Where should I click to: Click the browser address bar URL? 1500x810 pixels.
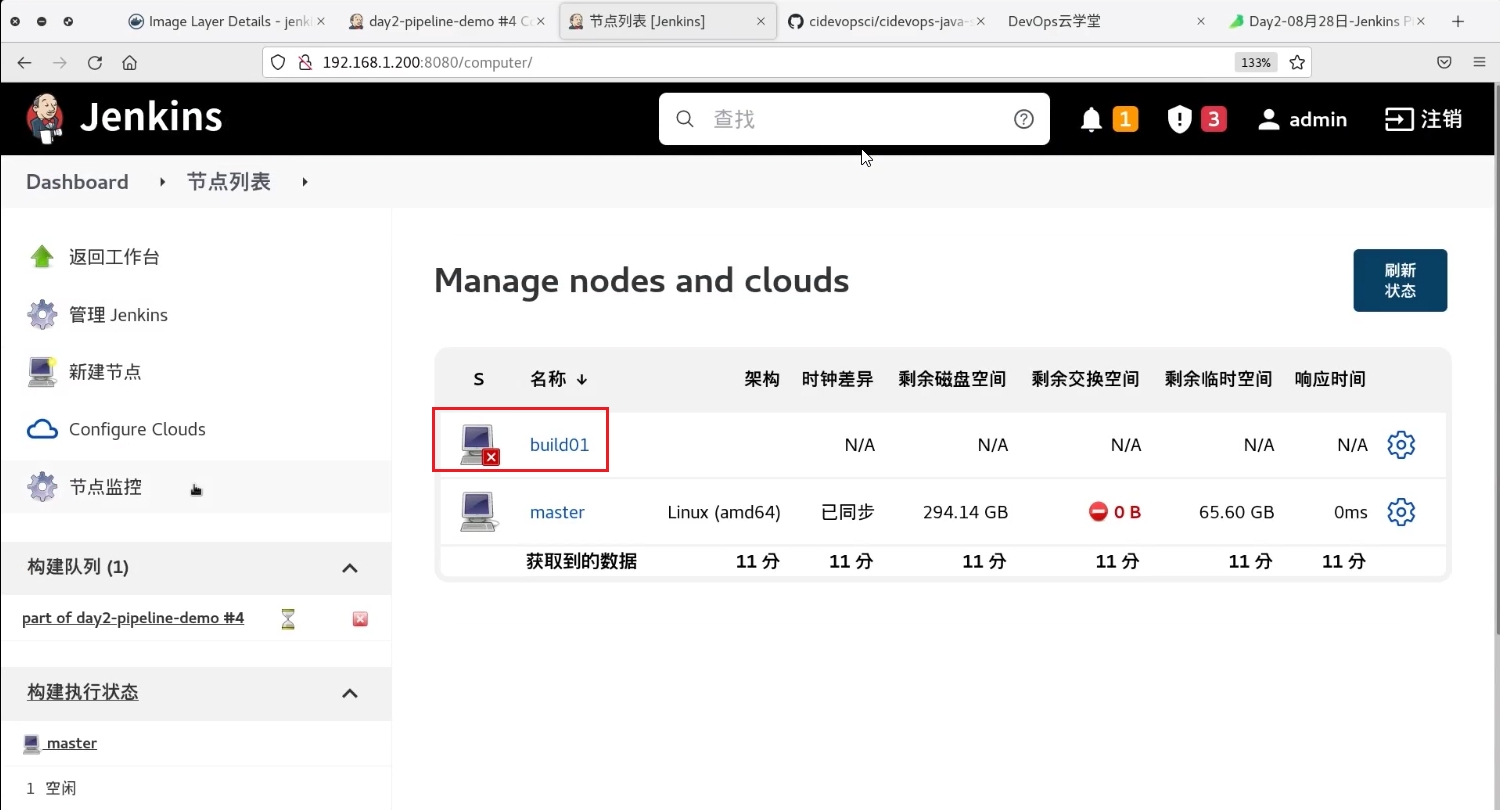[427, 62]
